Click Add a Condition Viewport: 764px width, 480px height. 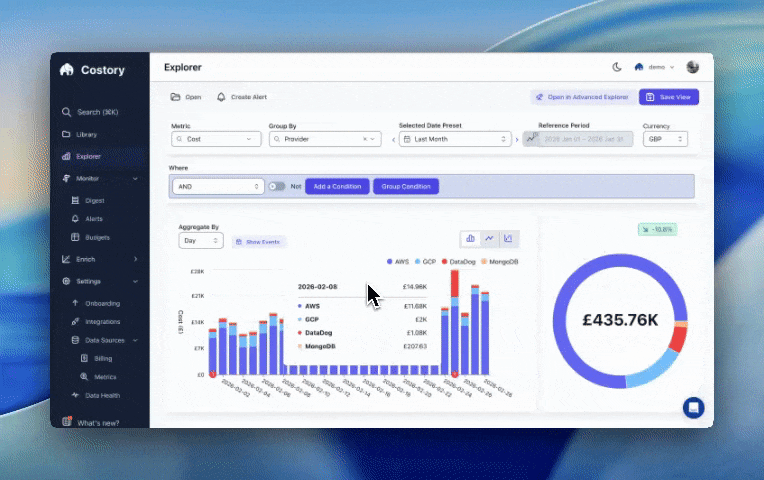337,187
